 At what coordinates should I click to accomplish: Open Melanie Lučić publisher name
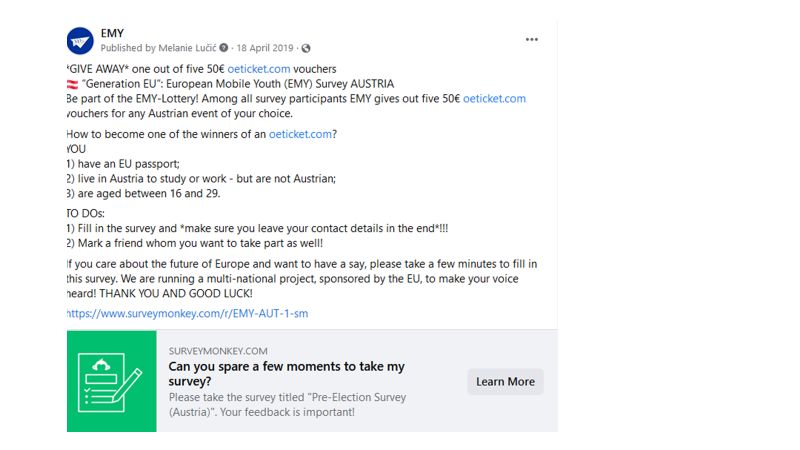[187, 48]
